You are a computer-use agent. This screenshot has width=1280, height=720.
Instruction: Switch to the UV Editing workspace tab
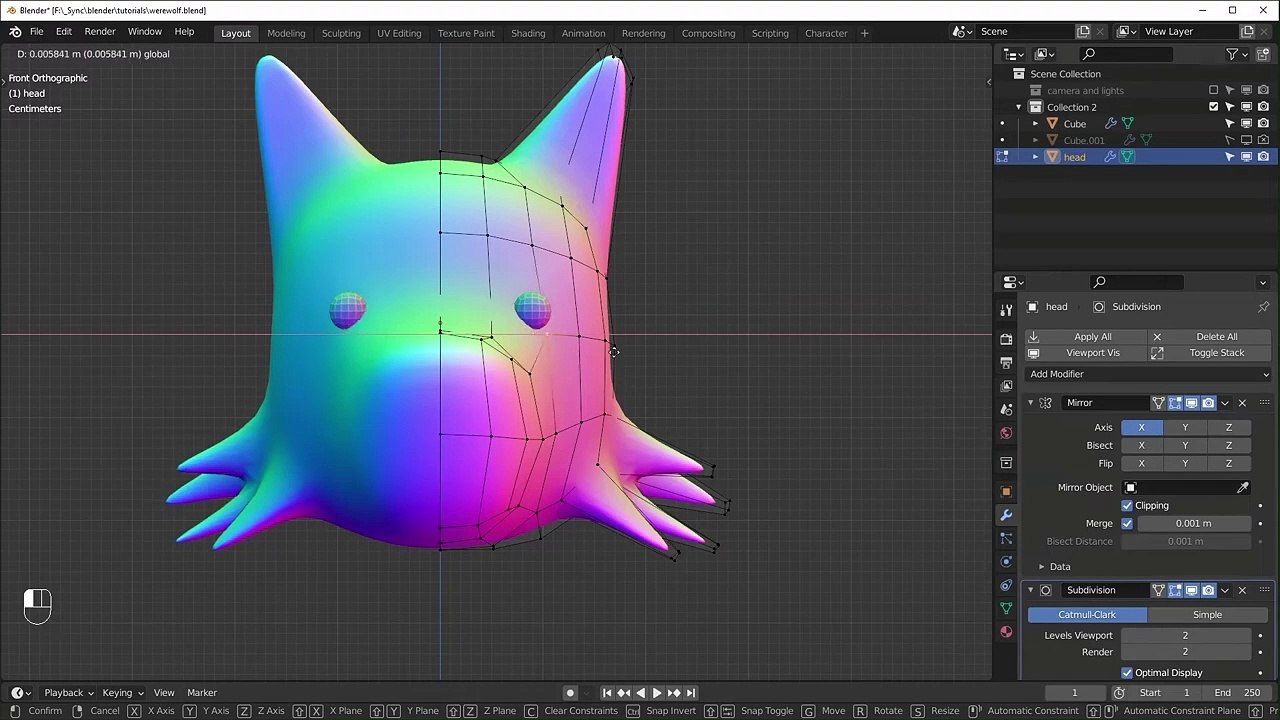[399, 33]
